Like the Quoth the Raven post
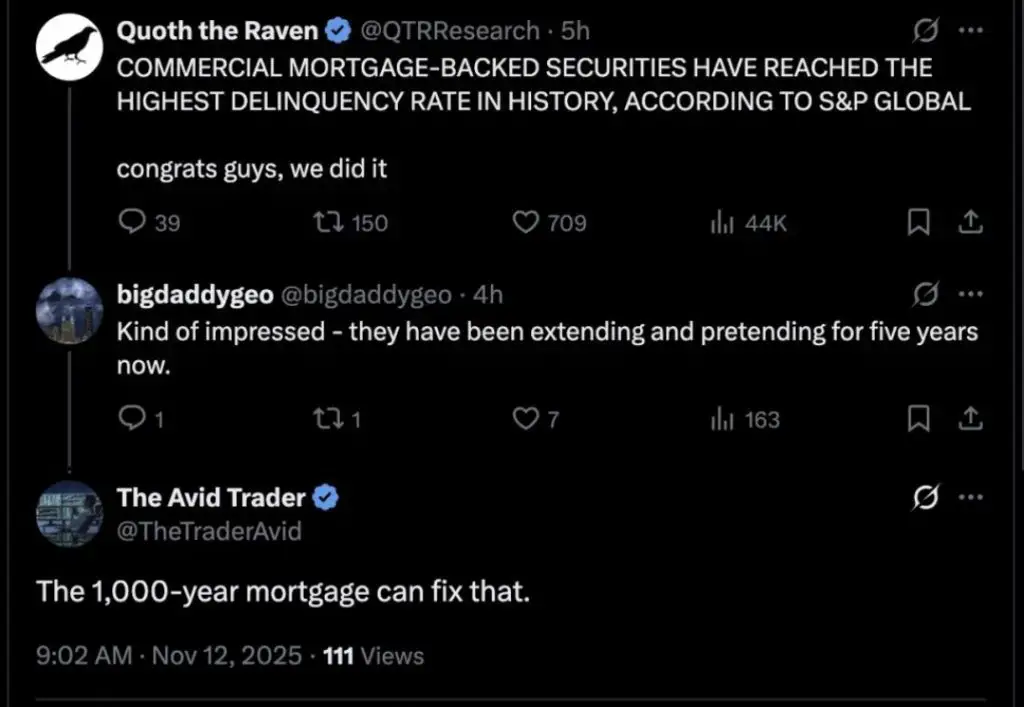This screenshot has height=707, width=1024. tap(526, 223)
